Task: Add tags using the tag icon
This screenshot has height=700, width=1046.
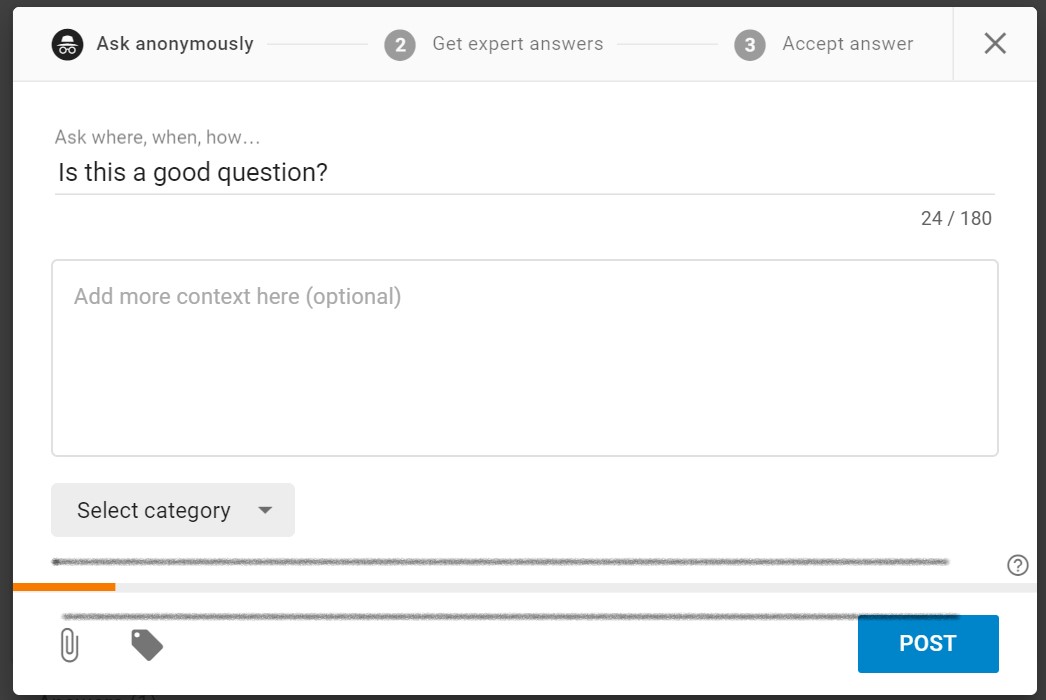Action: pos(147,645)
